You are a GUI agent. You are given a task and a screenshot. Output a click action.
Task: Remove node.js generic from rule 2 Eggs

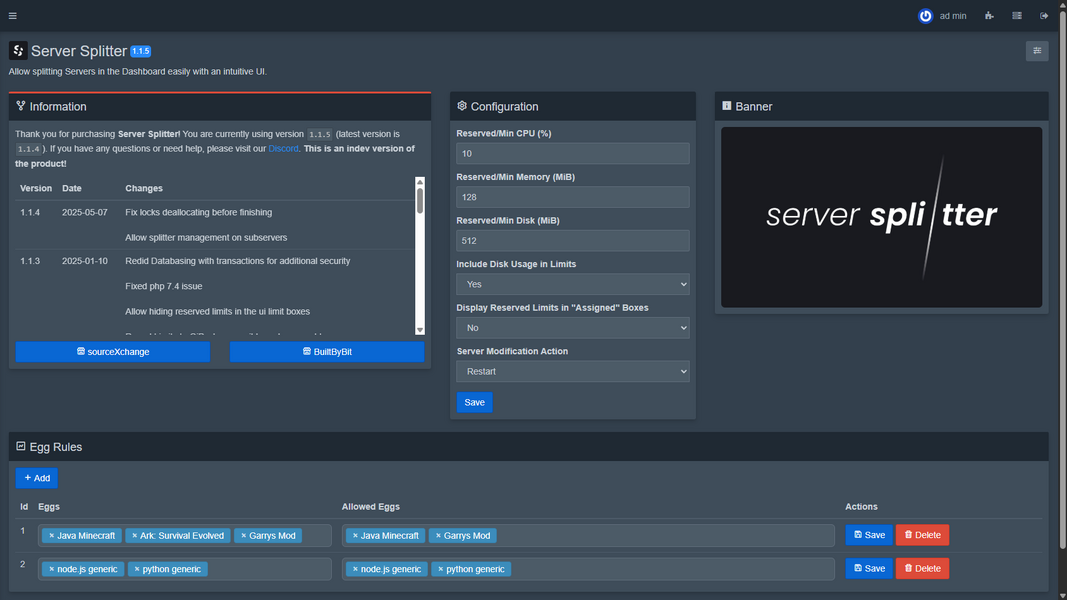(51, 569)
